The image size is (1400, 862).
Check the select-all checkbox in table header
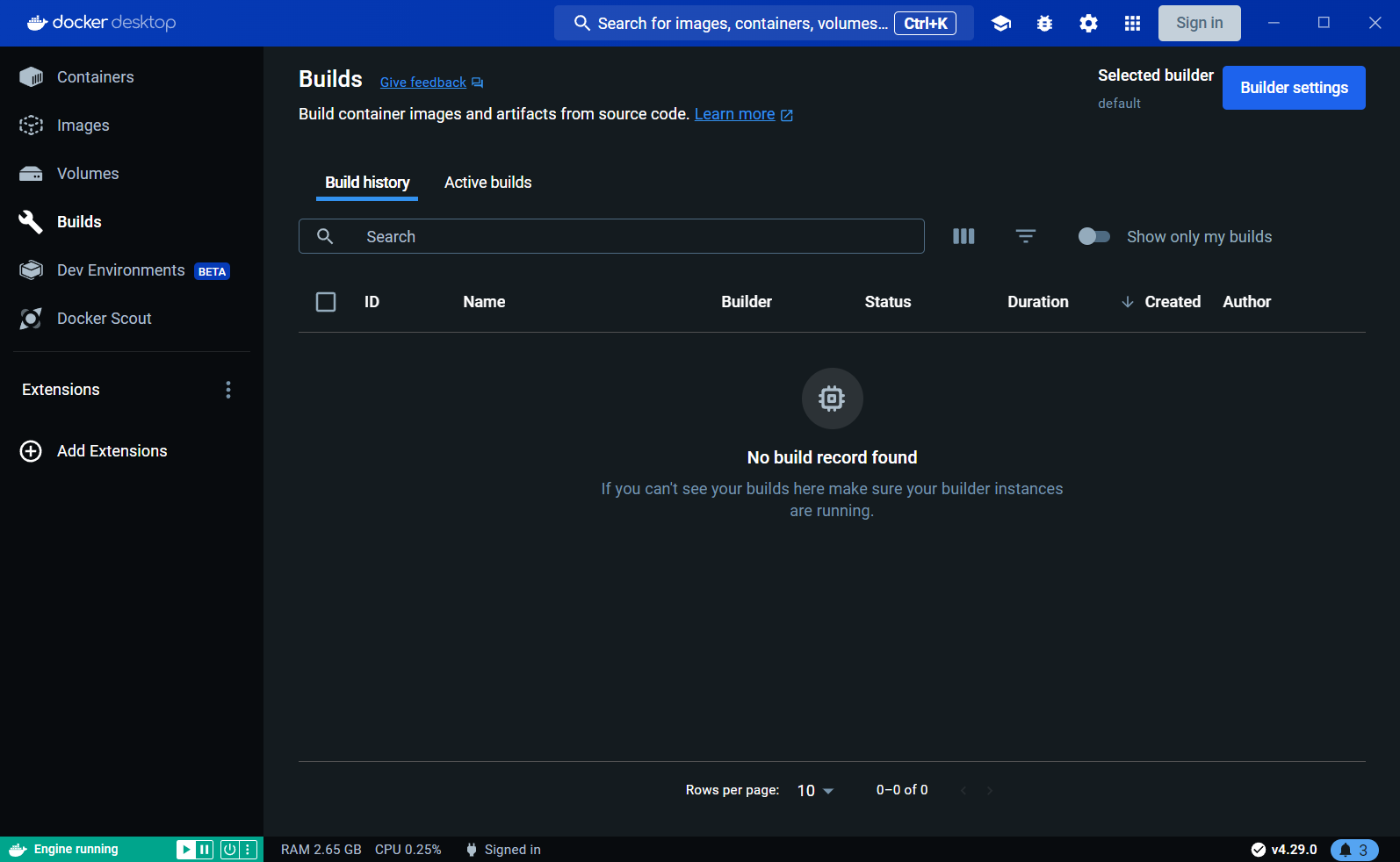pyautogui.click(x=326, y=302)
